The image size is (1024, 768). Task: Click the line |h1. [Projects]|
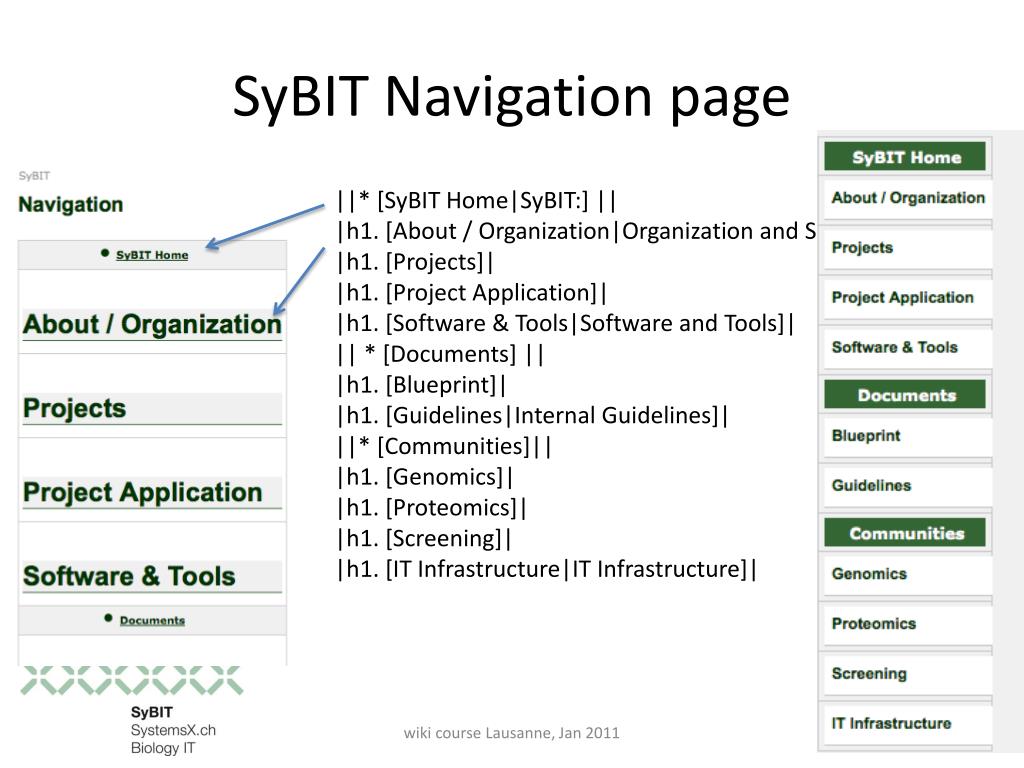point(415,262)
